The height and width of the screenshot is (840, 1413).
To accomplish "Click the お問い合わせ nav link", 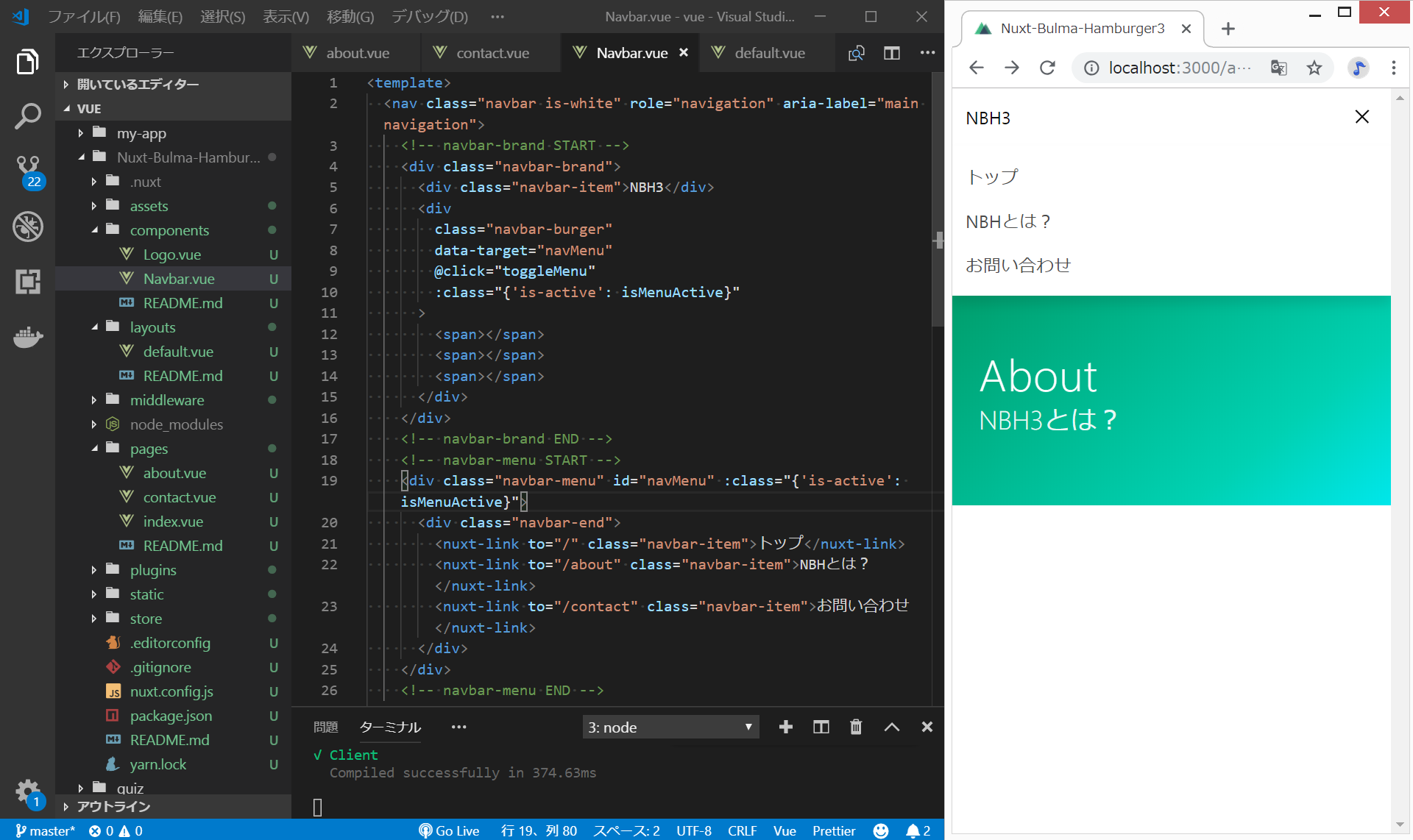I will click(x=1018, y=266).
